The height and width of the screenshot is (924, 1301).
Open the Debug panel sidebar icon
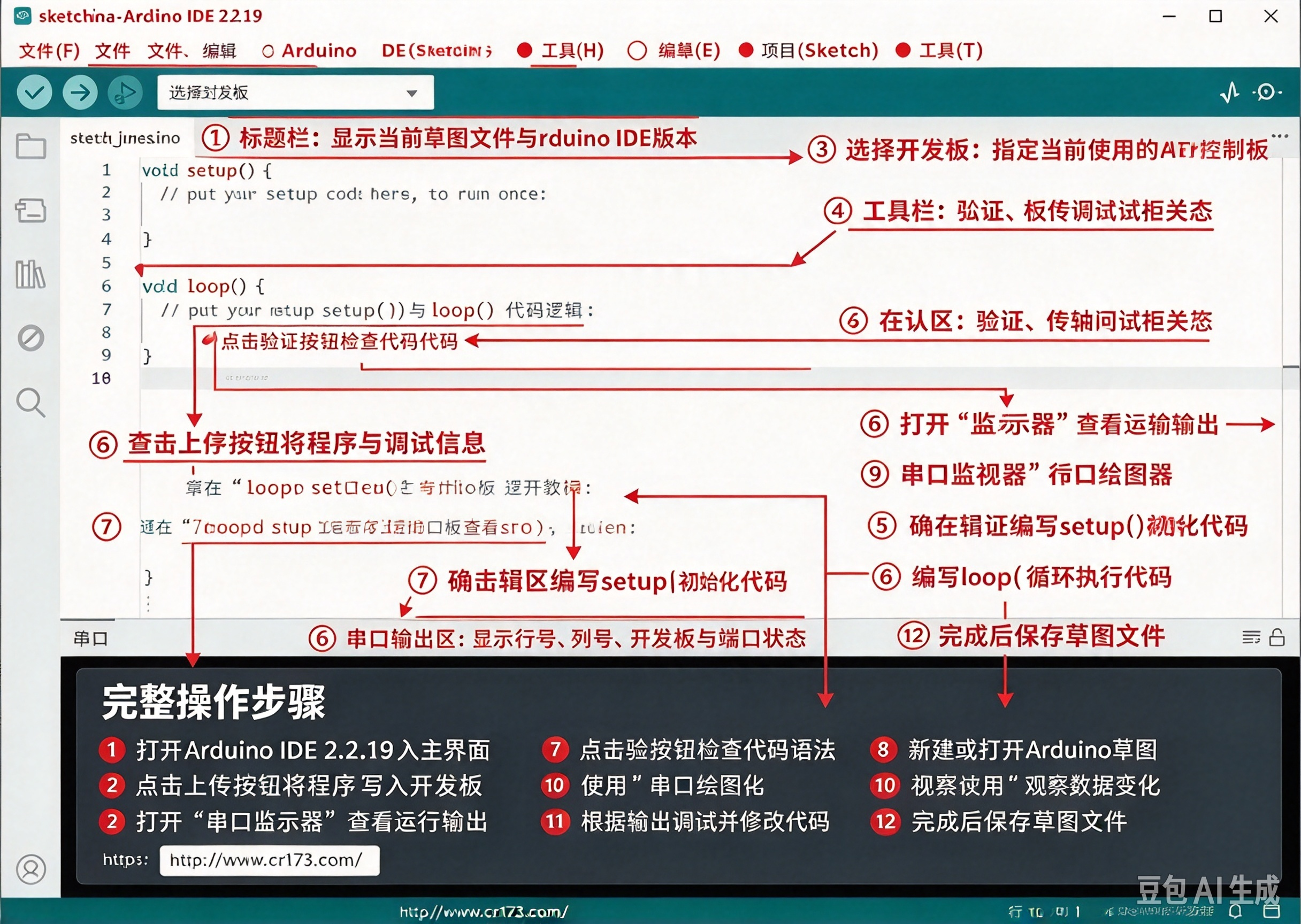[x=30, y=338]
